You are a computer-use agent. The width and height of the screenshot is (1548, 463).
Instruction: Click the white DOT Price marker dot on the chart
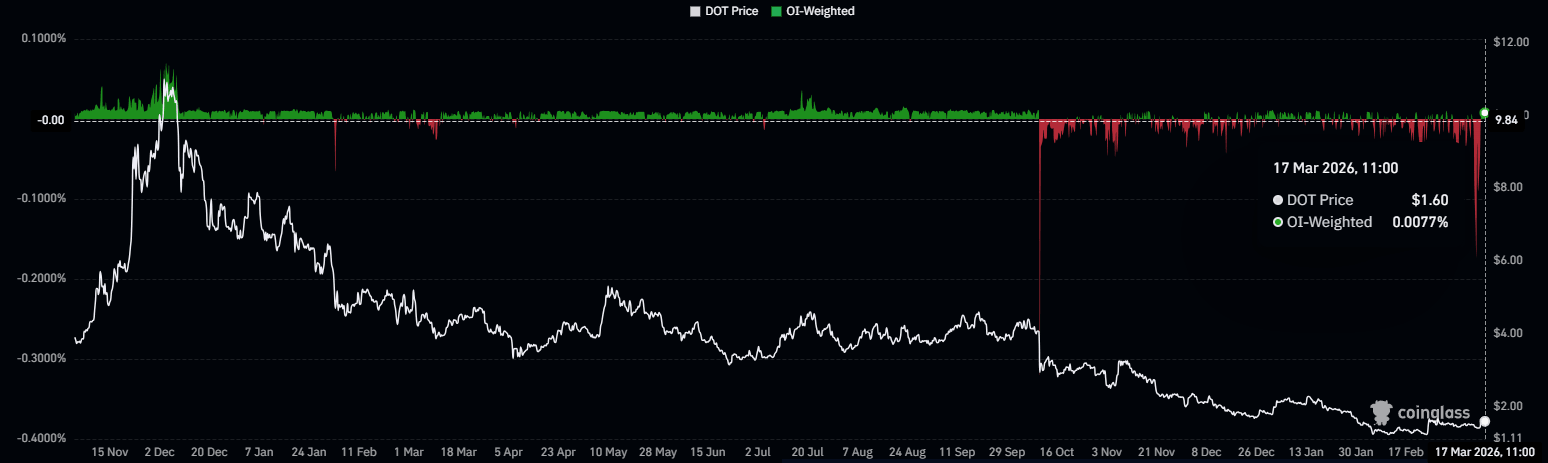tap(1484, 422)
